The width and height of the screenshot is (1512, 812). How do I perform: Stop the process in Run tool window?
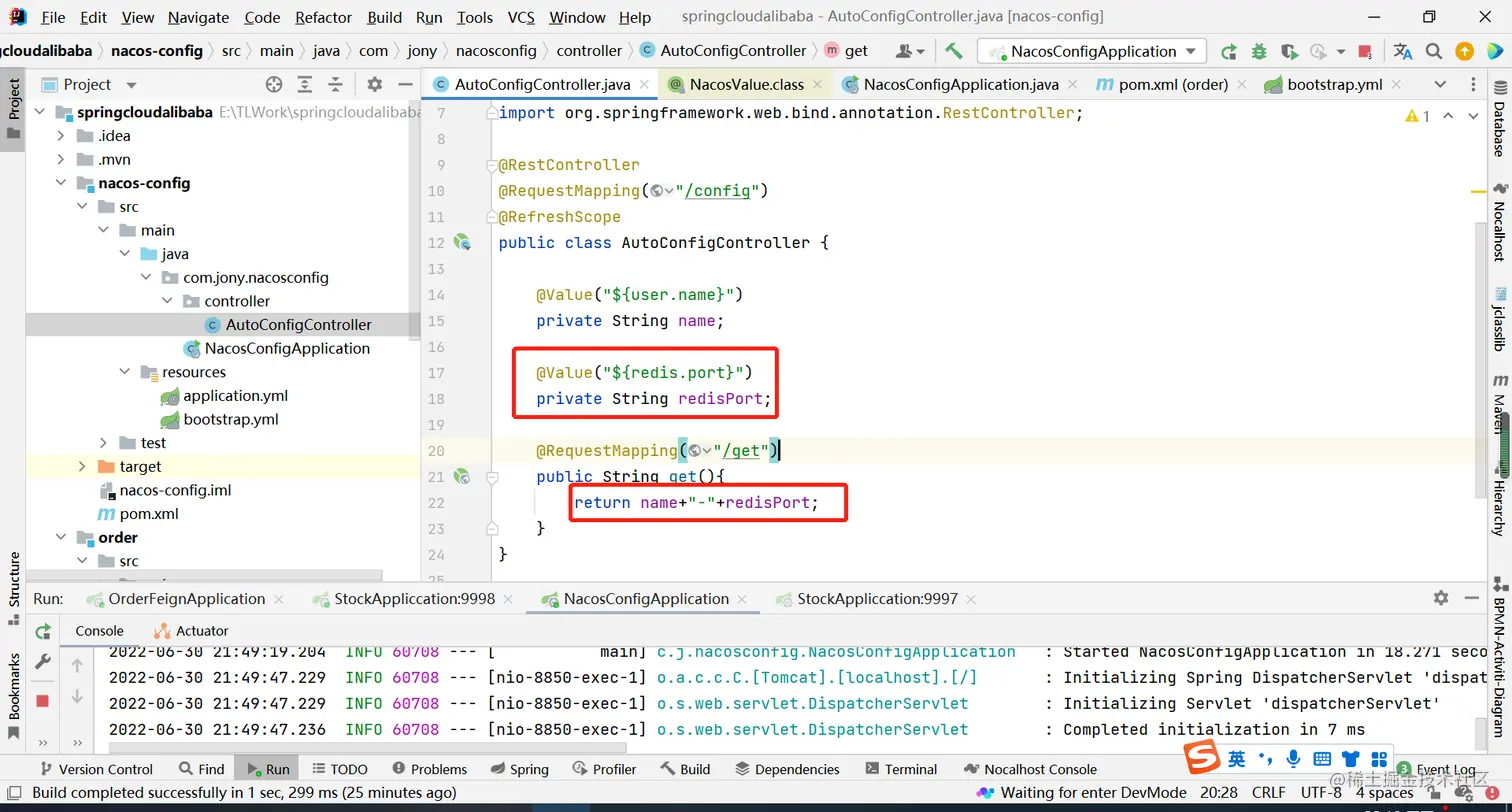[x=42, y=700]
